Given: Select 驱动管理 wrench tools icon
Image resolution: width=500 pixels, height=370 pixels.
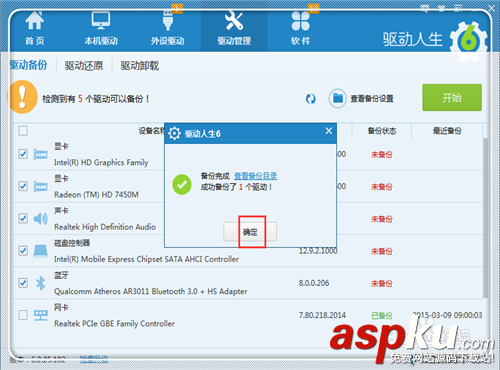Looking at the screenshot, I should click(234, 21).
